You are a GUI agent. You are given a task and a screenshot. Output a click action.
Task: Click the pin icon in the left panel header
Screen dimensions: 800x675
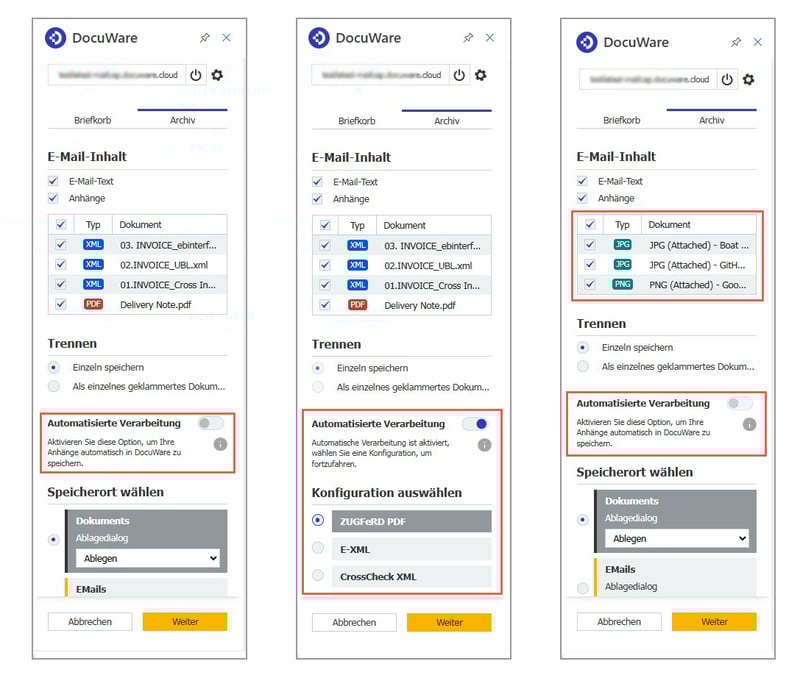[203, 37]
